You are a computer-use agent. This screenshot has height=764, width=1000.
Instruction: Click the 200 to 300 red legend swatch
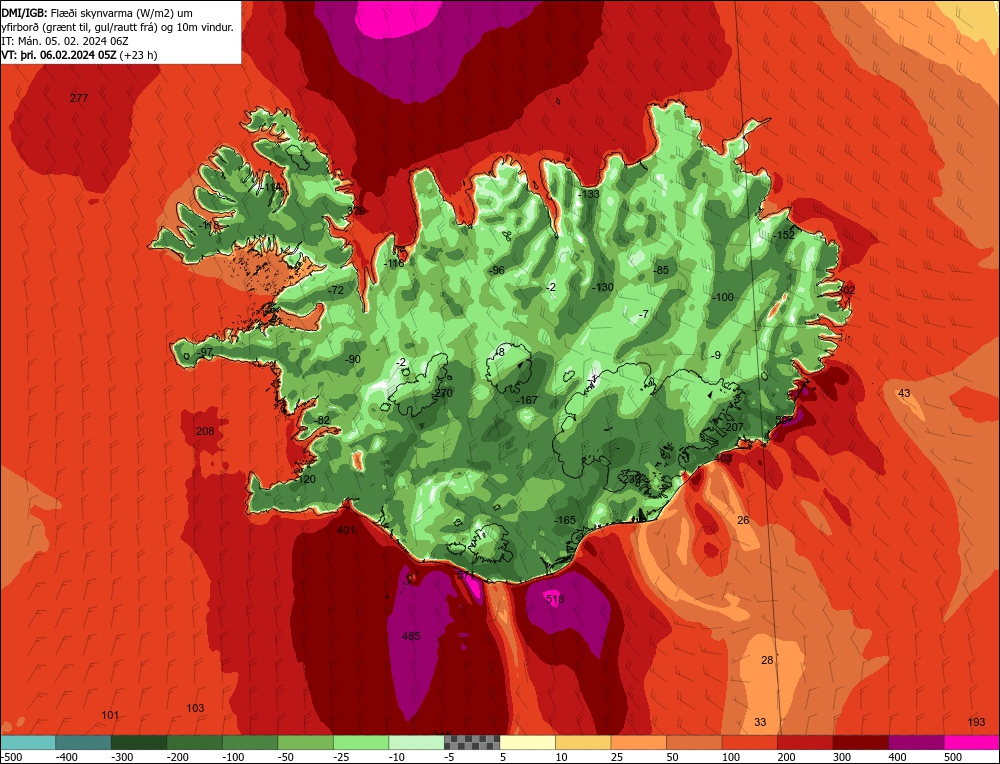[x=805, y=742]
